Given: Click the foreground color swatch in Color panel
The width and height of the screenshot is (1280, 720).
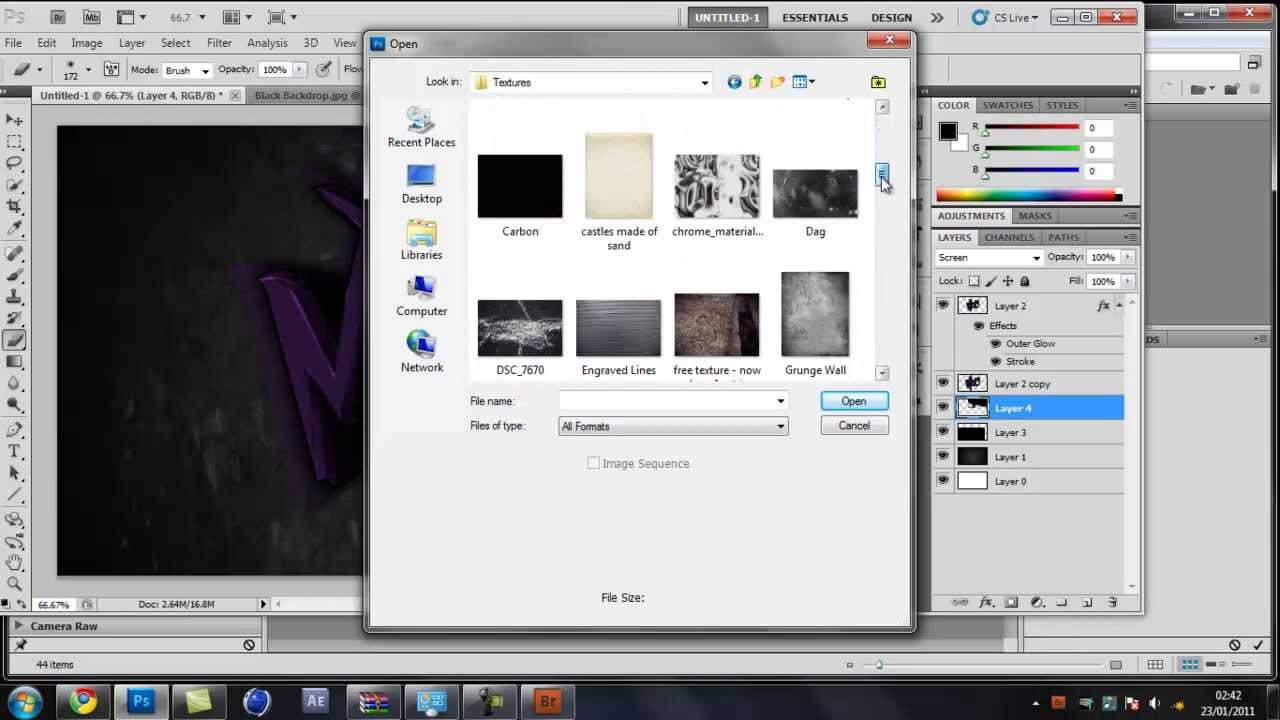Looking at the screenshot, I should (x=948, y=131).
